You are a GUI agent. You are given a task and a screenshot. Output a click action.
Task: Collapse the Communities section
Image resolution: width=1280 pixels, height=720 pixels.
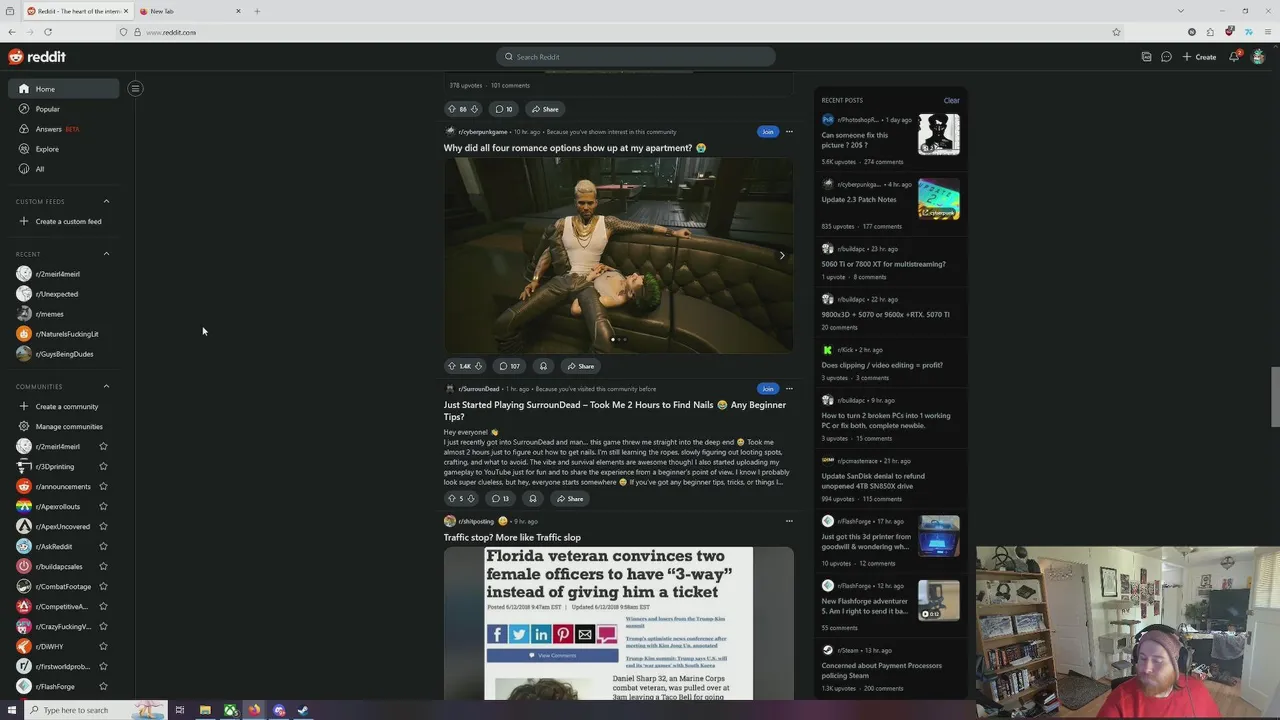coord(107,386)
